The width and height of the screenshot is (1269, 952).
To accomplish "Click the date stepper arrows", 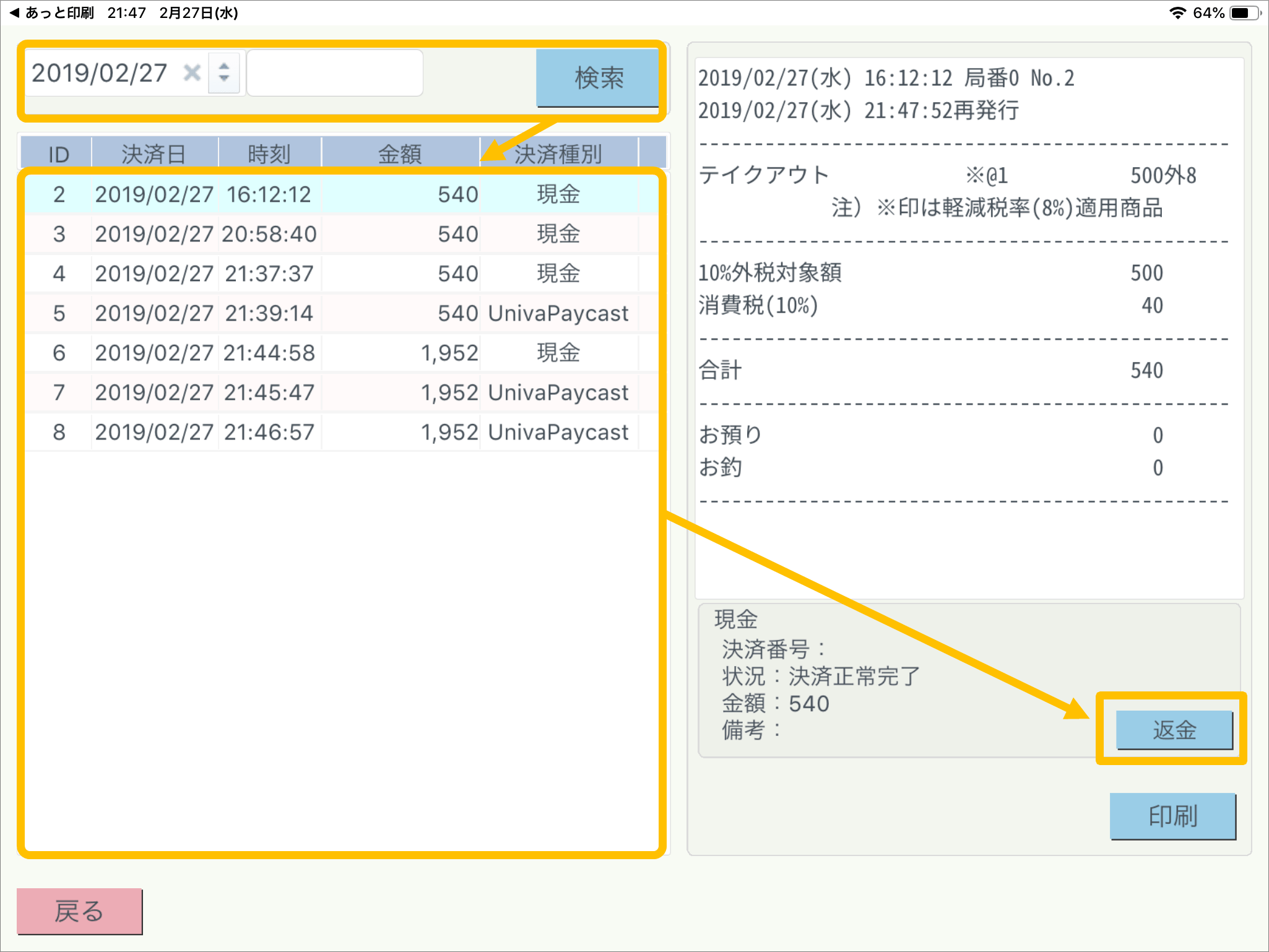I will (x=224, y=73).
